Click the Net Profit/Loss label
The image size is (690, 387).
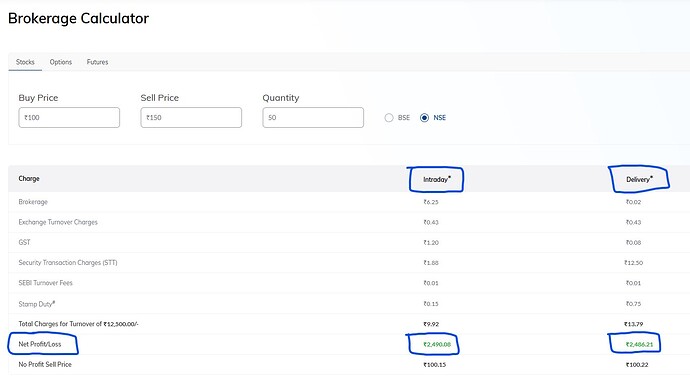(40, 344)
